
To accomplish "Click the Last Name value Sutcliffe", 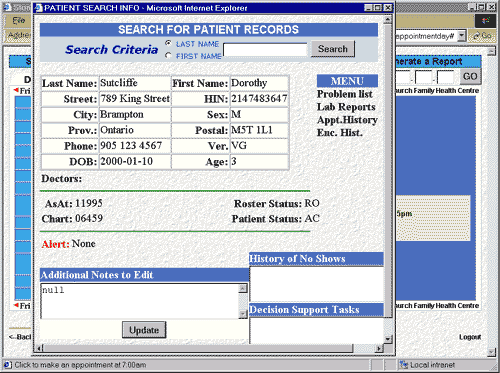I will tap(119, 83).
